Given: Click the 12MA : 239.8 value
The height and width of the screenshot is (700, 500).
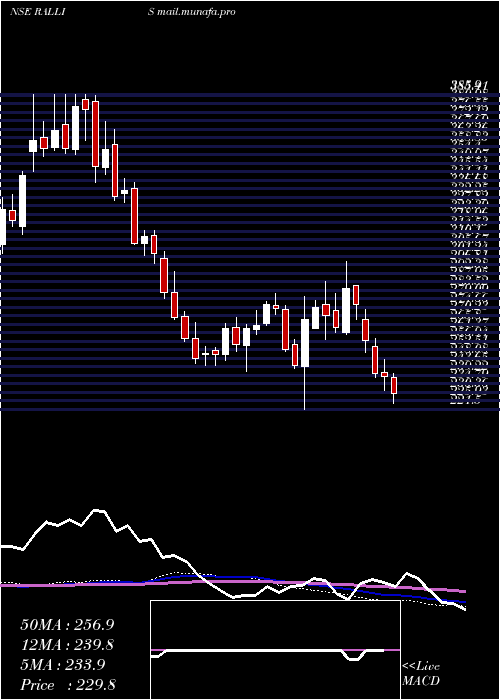Looking at the screenshot, I should 67,645.
